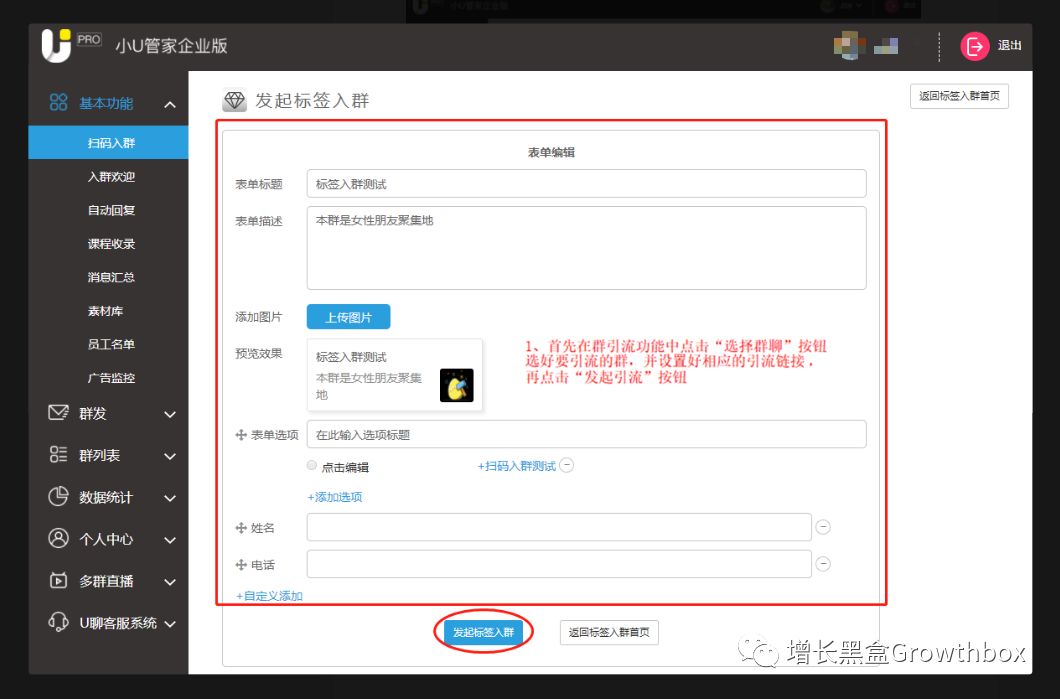Click the 退出 logout icon at top right

coord(974,45)
